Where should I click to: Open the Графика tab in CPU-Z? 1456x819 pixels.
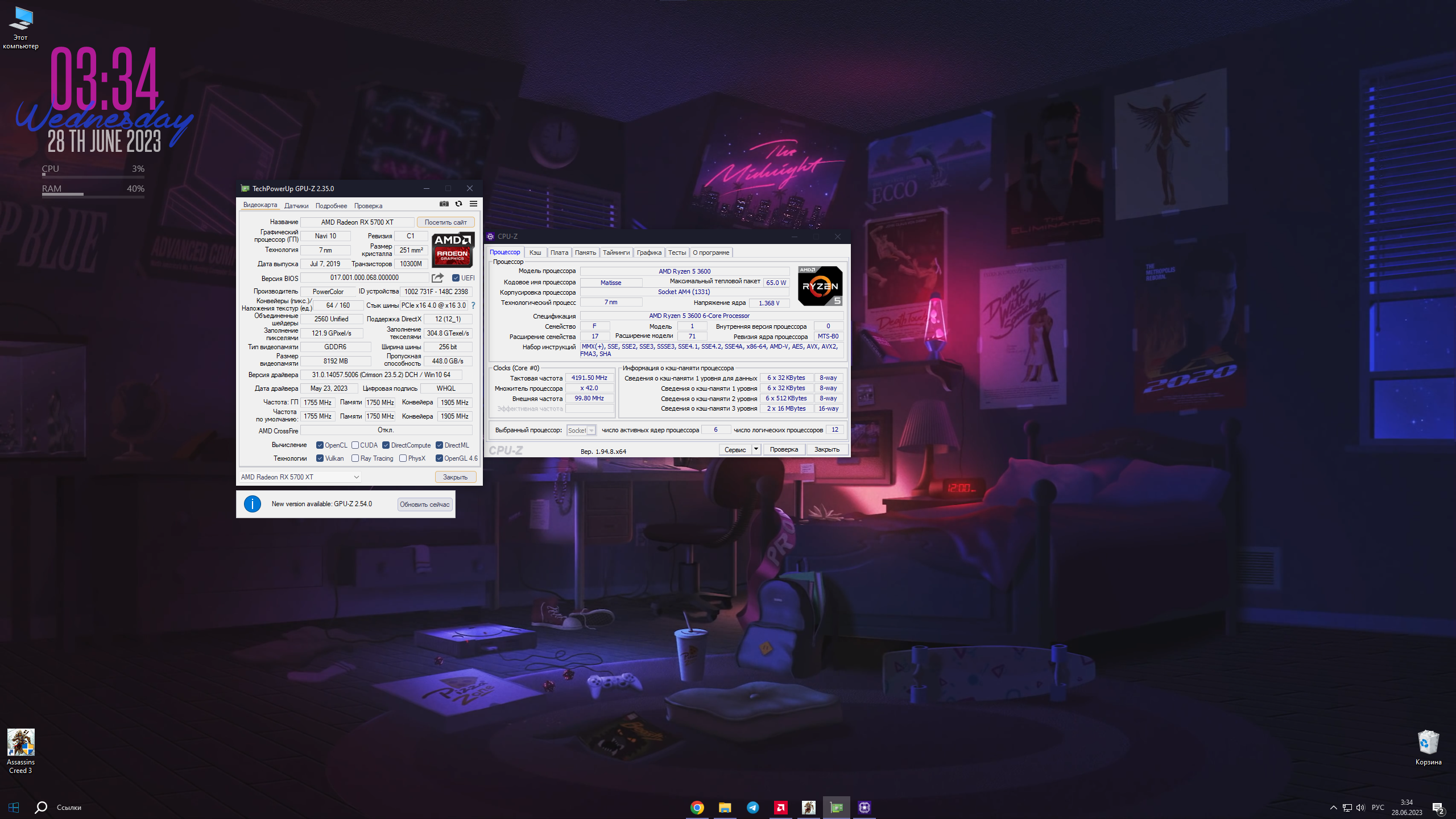click(x=649, y=253)
